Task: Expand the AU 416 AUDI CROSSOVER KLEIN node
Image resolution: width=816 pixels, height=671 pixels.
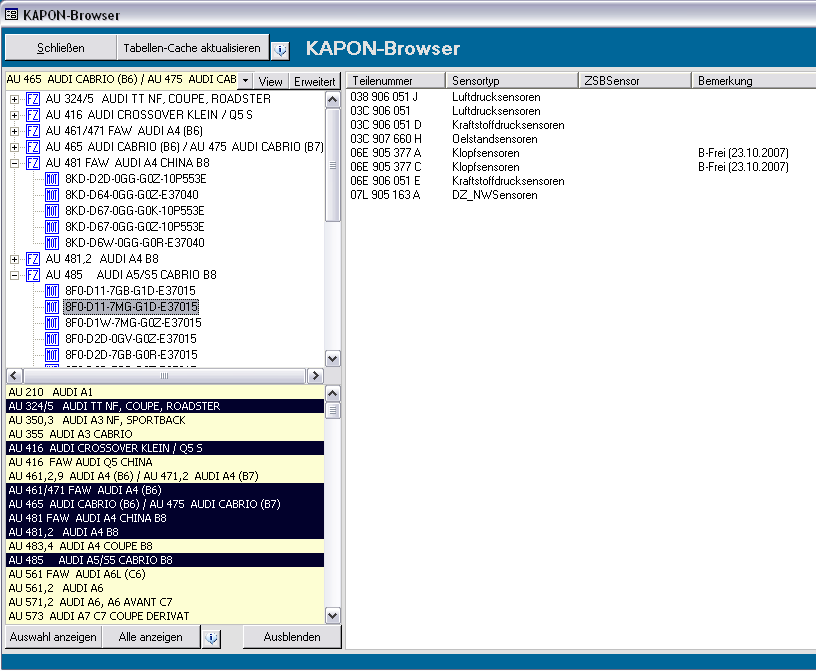Action: [15, 116]
